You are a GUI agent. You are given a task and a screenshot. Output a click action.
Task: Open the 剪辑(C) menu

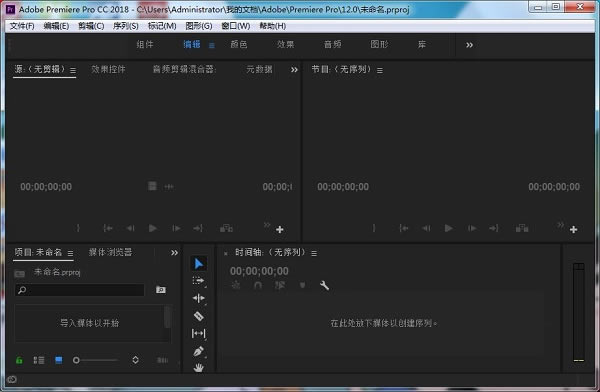91,26
